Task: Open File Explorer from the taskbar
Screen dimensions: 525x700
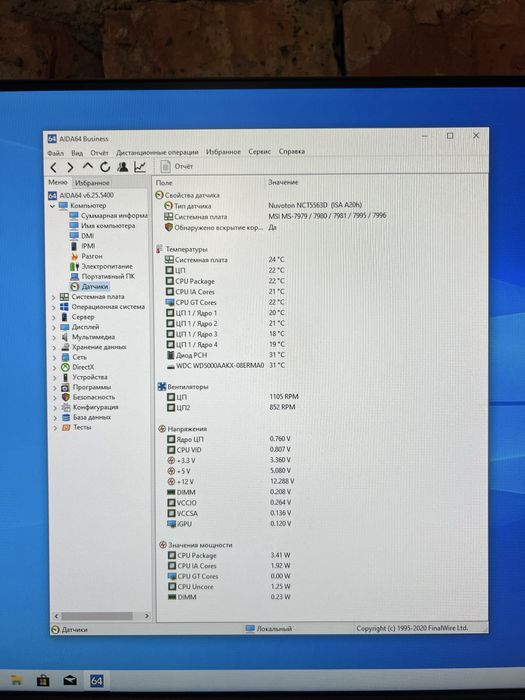Action: [17, 680]
